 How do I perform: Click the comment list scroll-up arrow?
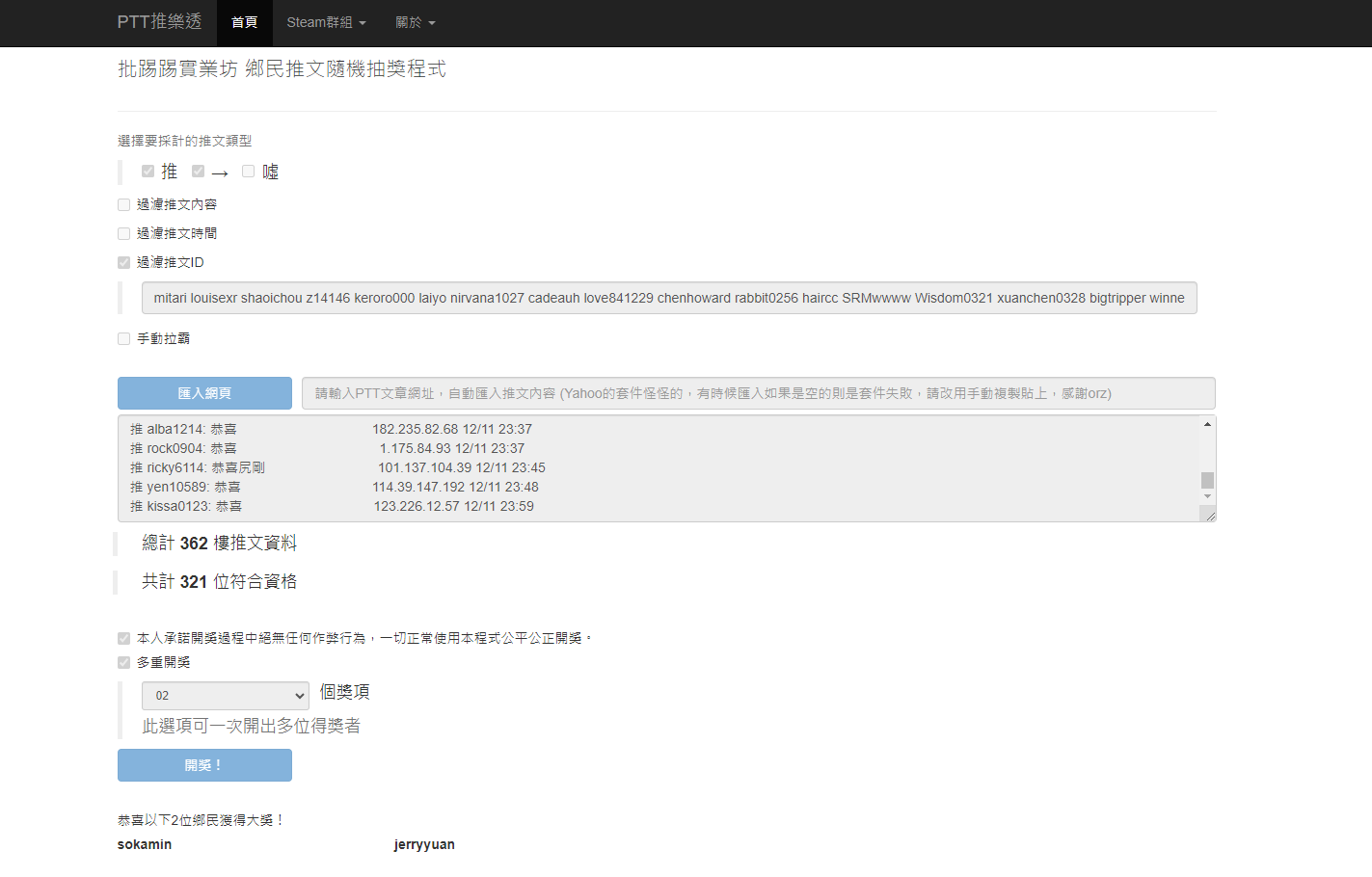(x=1207, y=424)
